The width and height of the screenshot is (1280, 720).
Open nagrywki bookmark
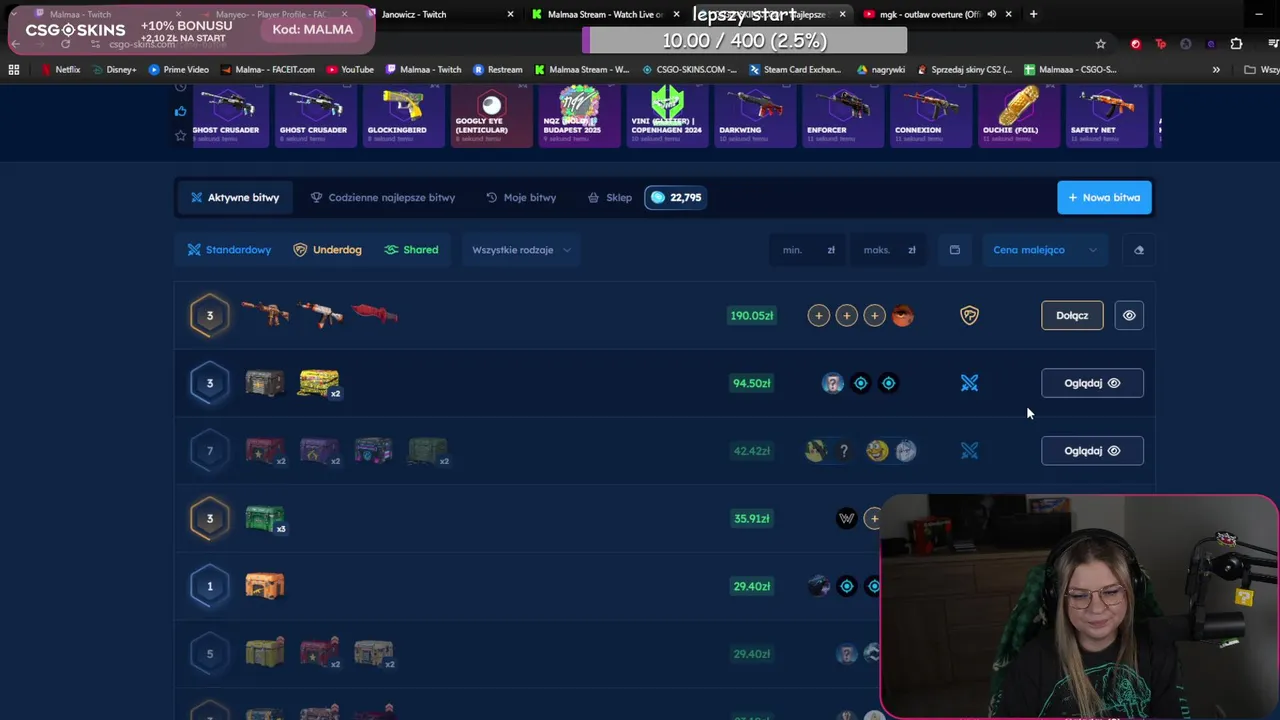point(881,70)
